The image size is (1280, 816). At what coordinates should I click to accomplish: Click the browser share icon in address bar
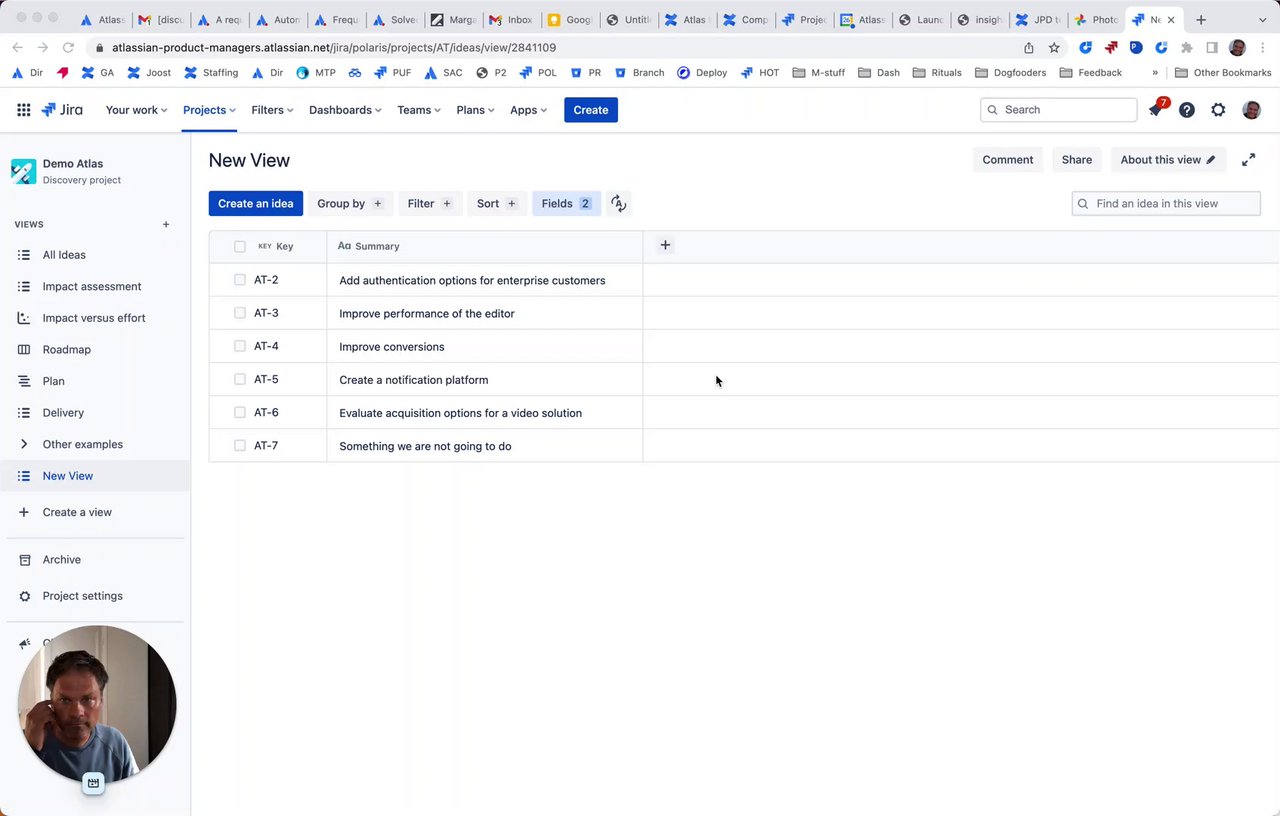point(1029,47)
